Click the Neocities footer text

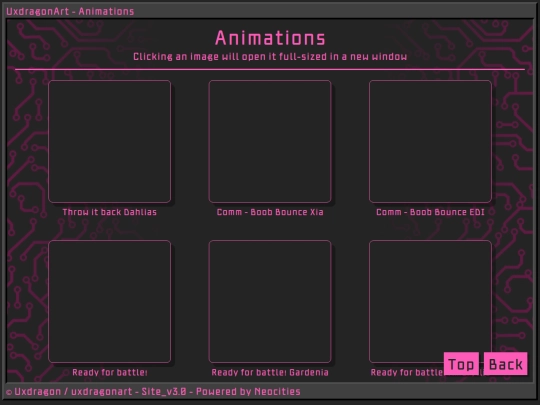277,392
